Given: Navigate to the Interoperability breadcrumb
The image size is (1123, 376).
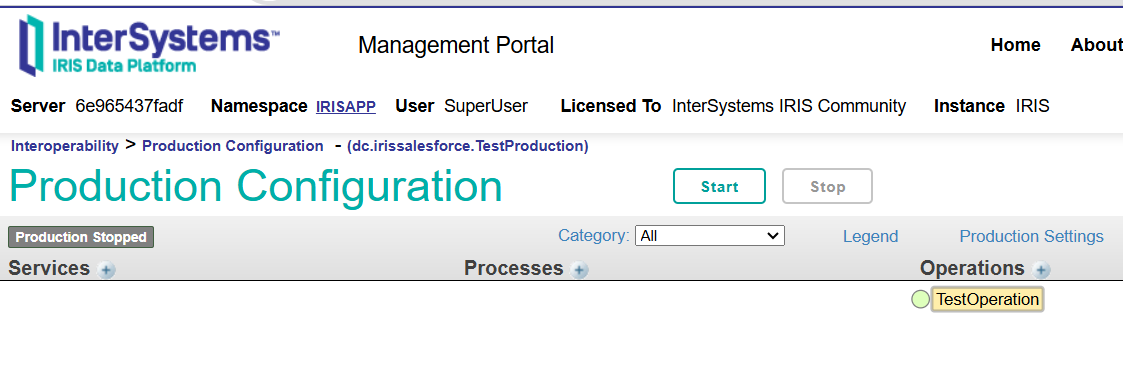Looking at the screenshot, I should (x=64, y=146).
